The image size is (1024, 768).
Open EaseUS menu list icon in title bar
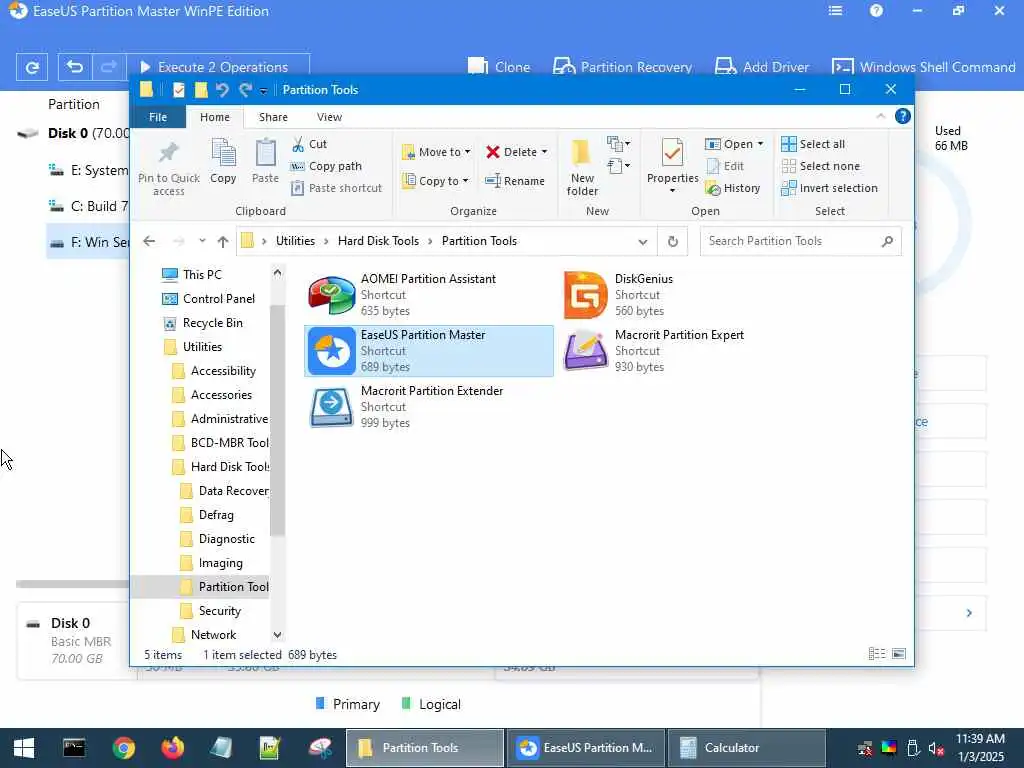point(835,10)
